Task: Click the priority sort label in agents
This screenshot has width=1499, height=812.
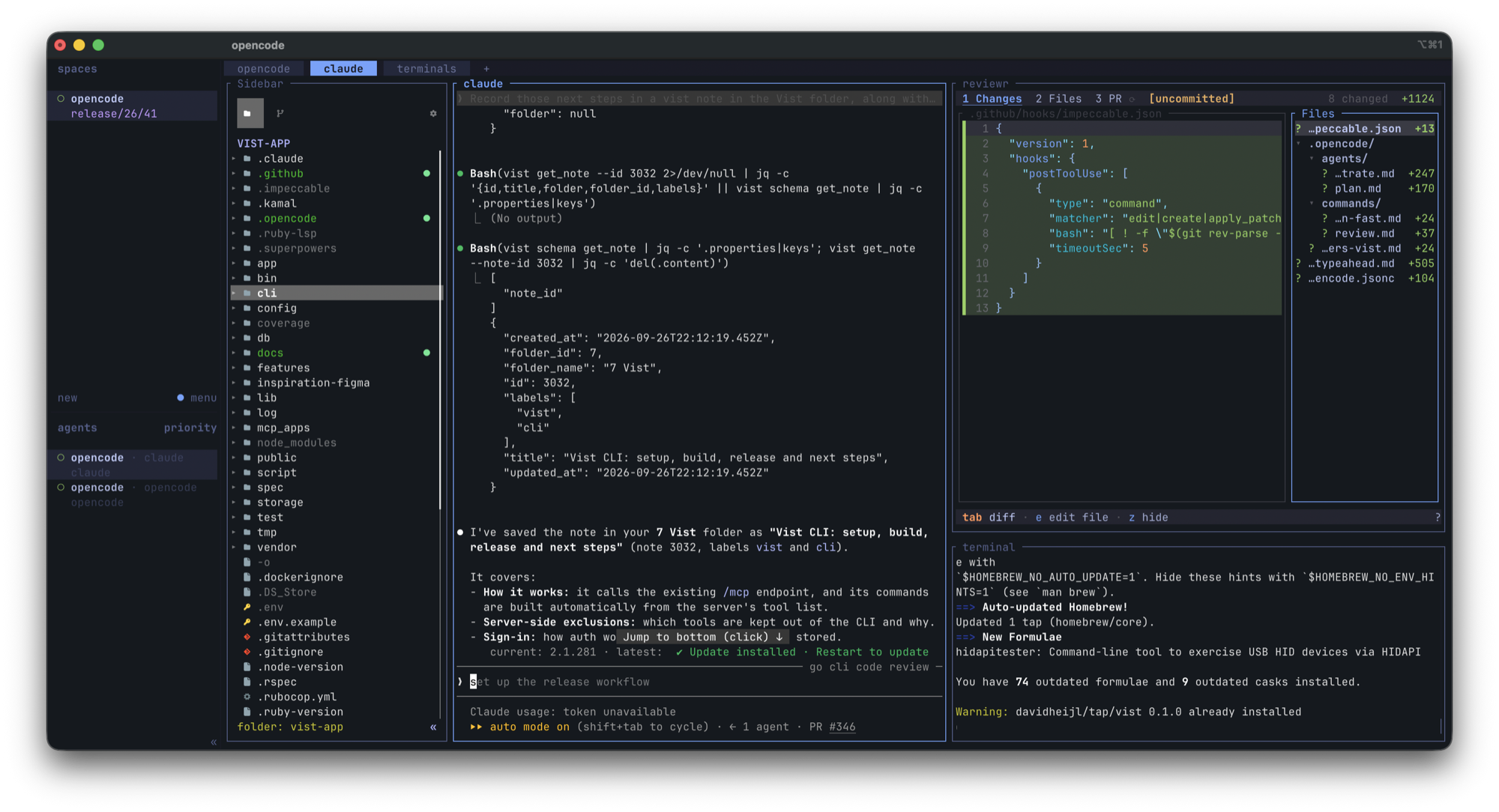Action: pyautogui.click(x=190, y=428)
